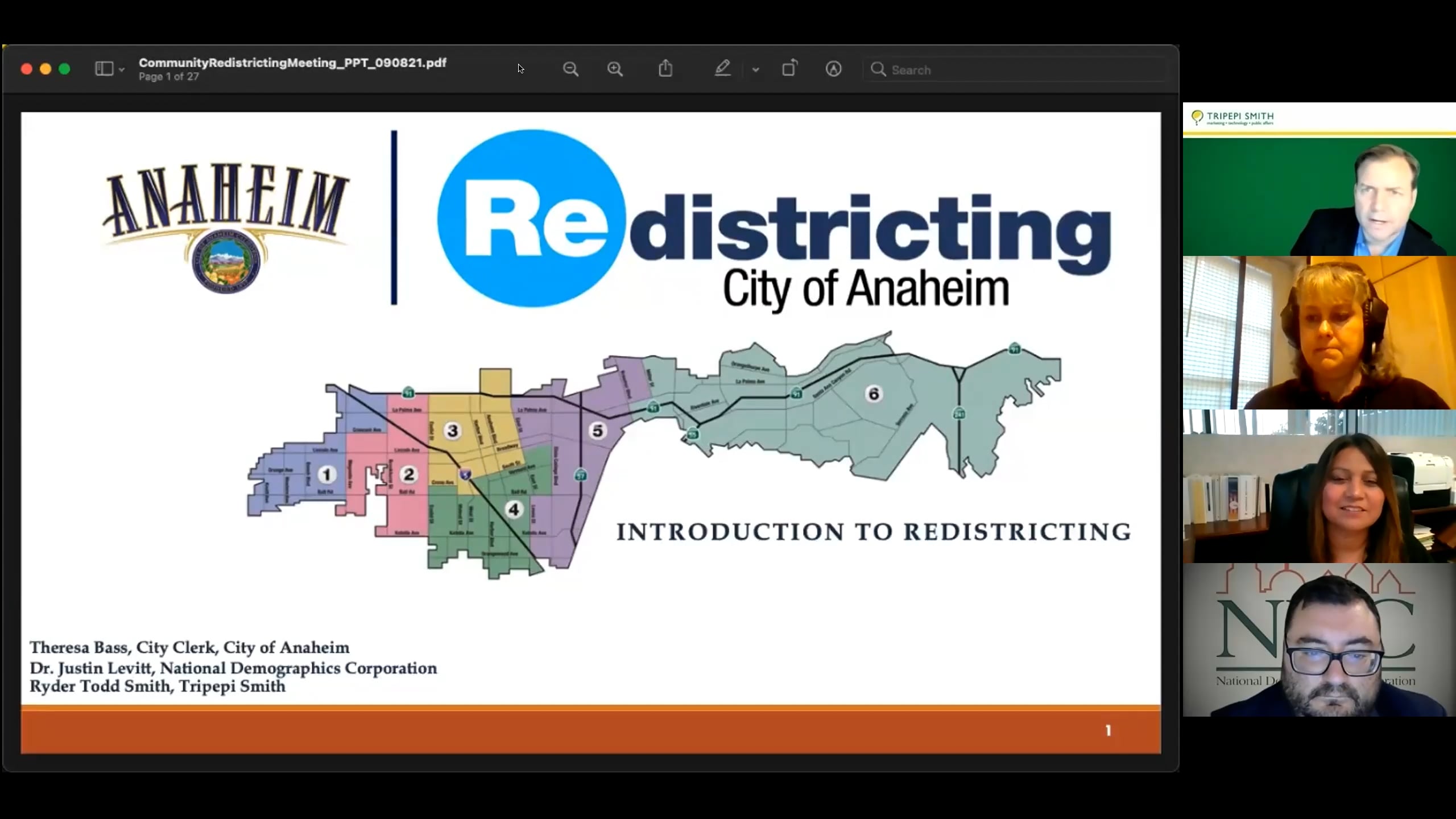Click 'INTRODUCTION TO REDISTRICTING' text
Image resolution: width=1456 pixels, height=819 pixels.
click(874, 532)
